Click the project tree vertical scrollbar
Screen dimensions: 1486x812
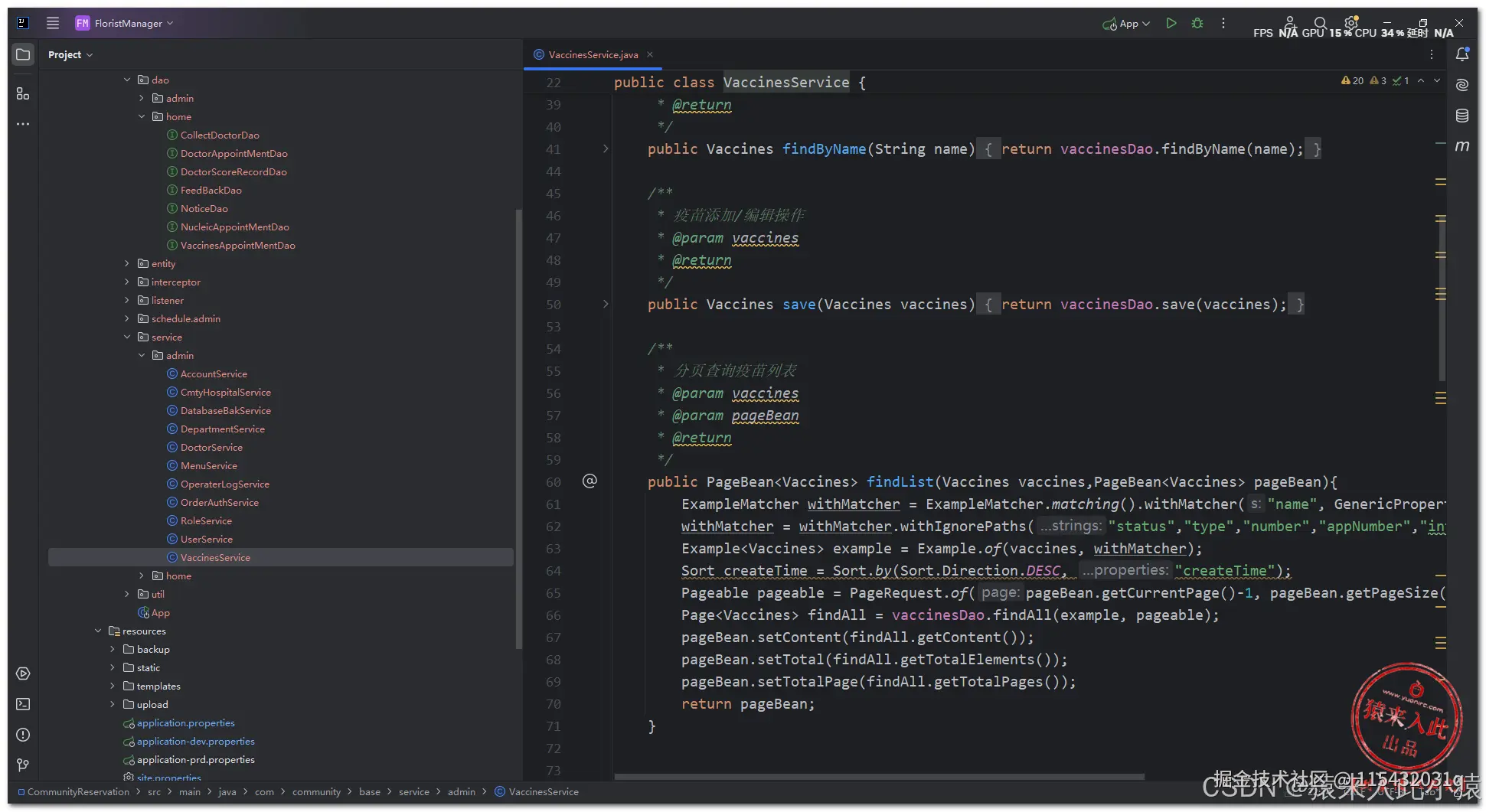518,429
